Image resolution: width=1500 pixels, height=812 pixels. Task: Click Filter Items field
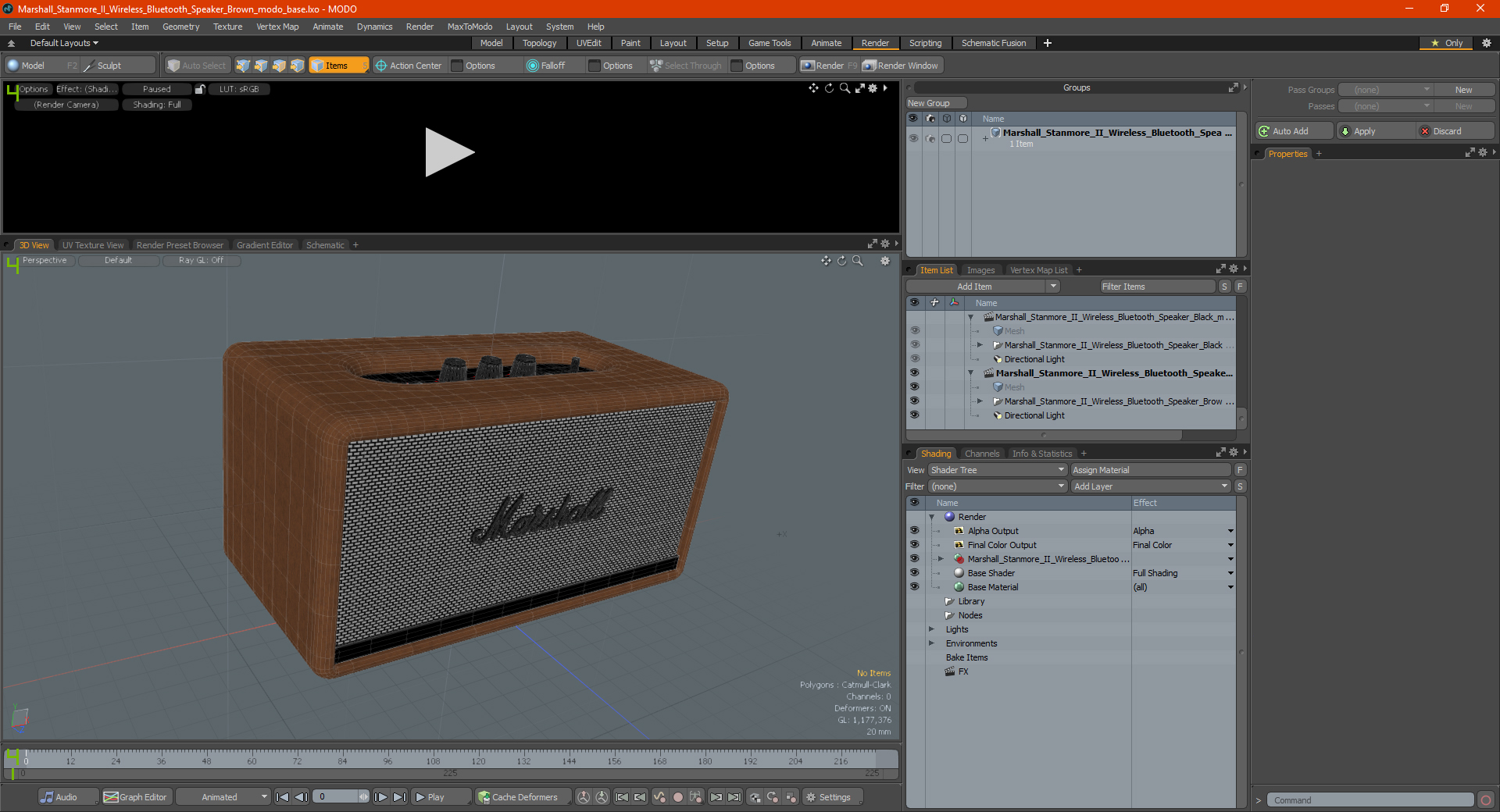1157,287
